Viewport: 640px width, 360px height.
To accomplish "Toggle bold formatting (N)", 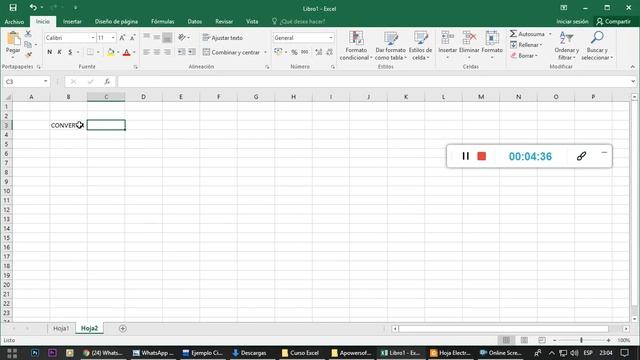I will [50, 52].
